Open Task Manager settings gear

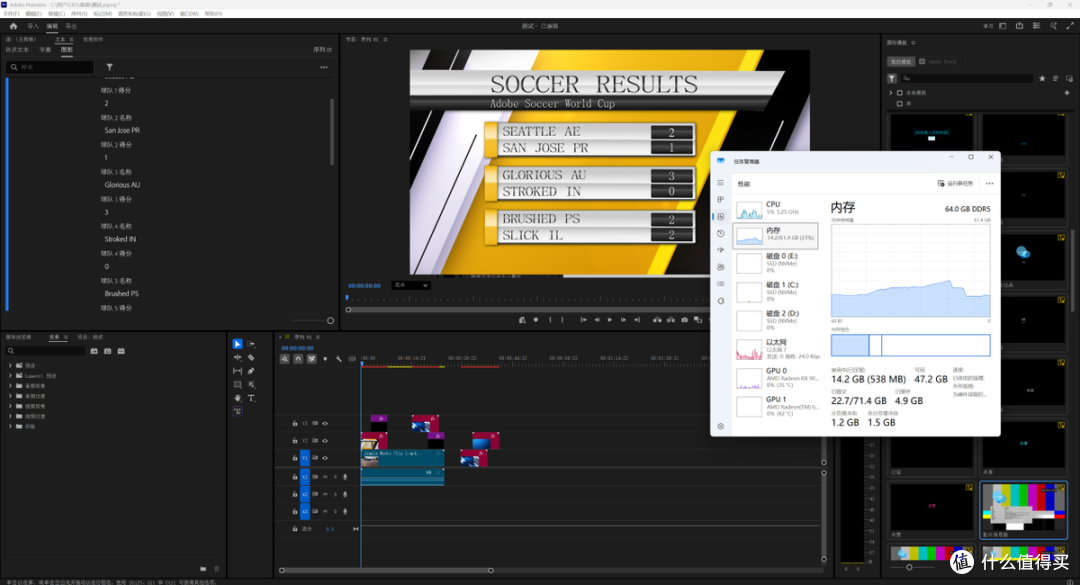point(720,427)
